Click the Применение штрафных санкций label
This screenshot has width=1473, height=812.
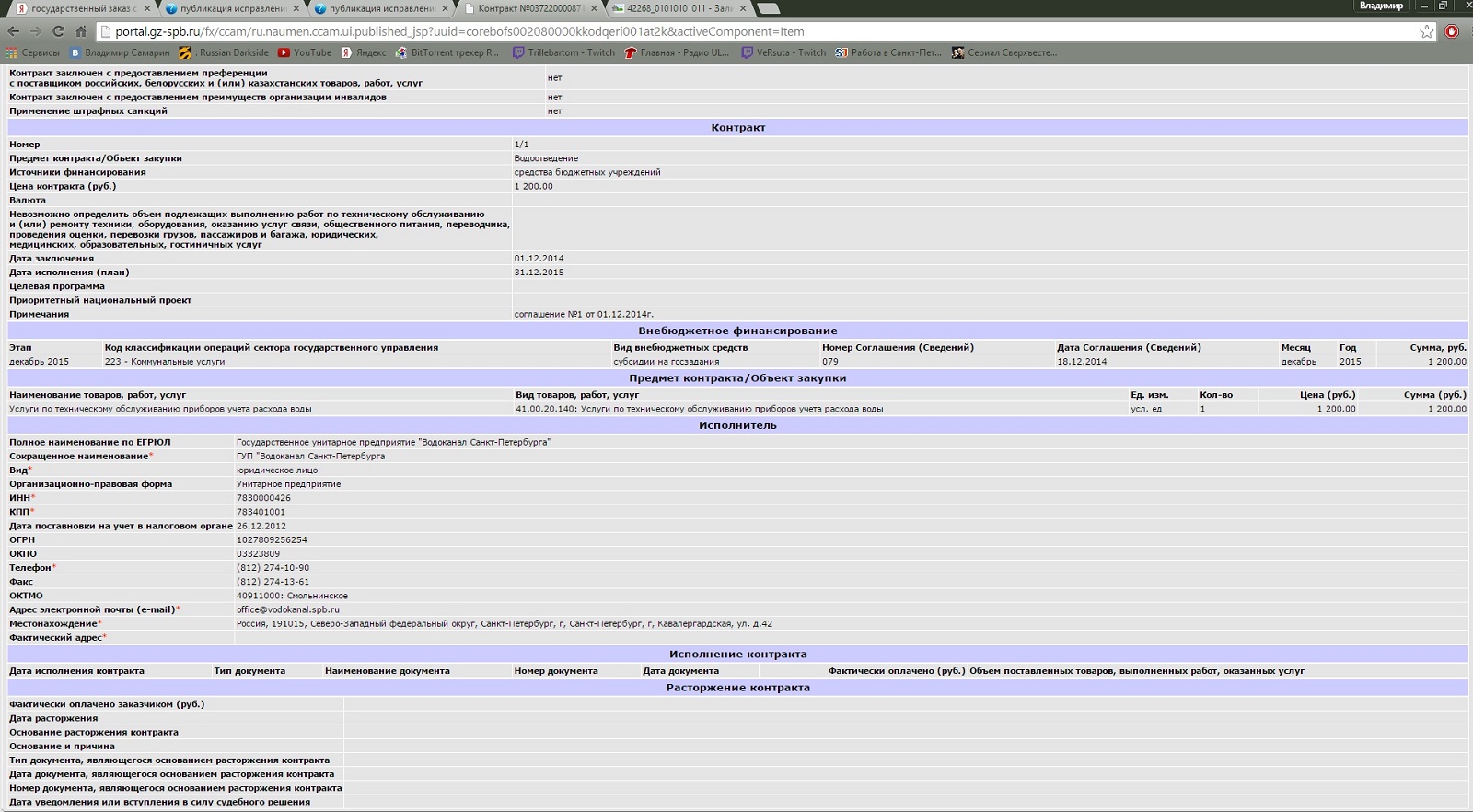click(x=88, y=111)
